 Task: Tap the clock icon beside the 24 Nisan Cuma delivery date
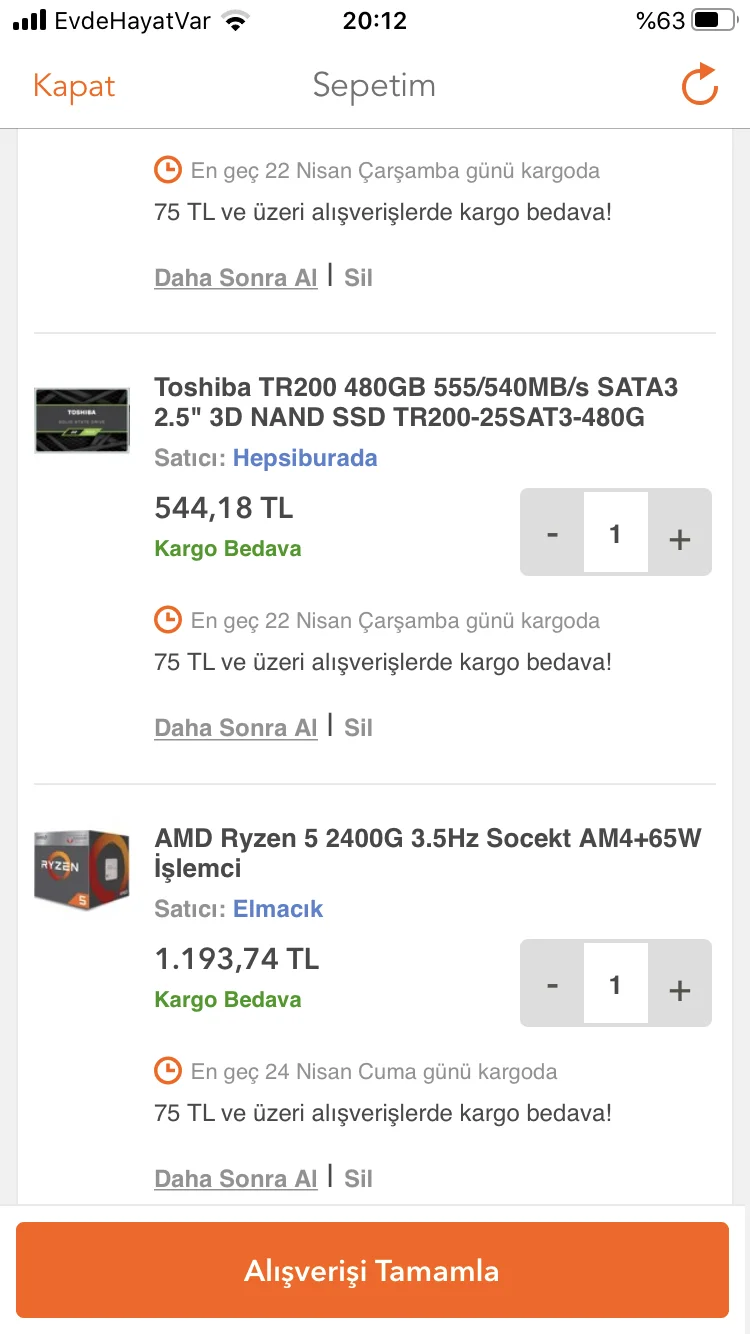(x=168, y=1070)
